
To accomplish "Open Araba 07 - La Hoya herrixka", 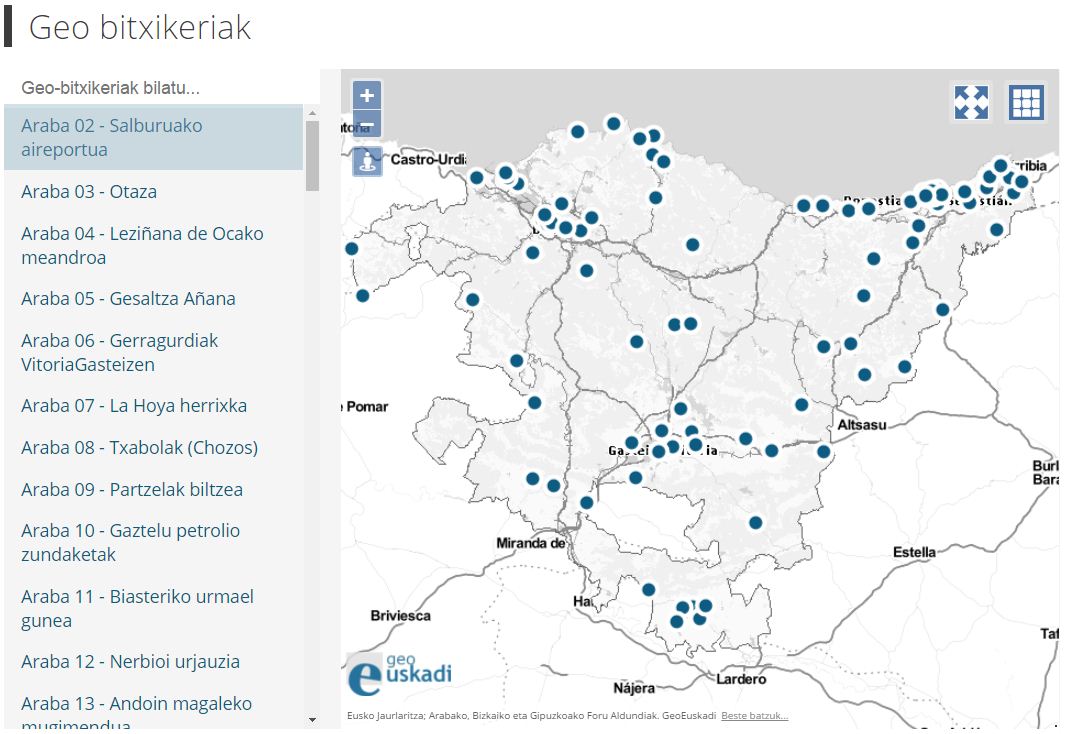I will point(134,406).
